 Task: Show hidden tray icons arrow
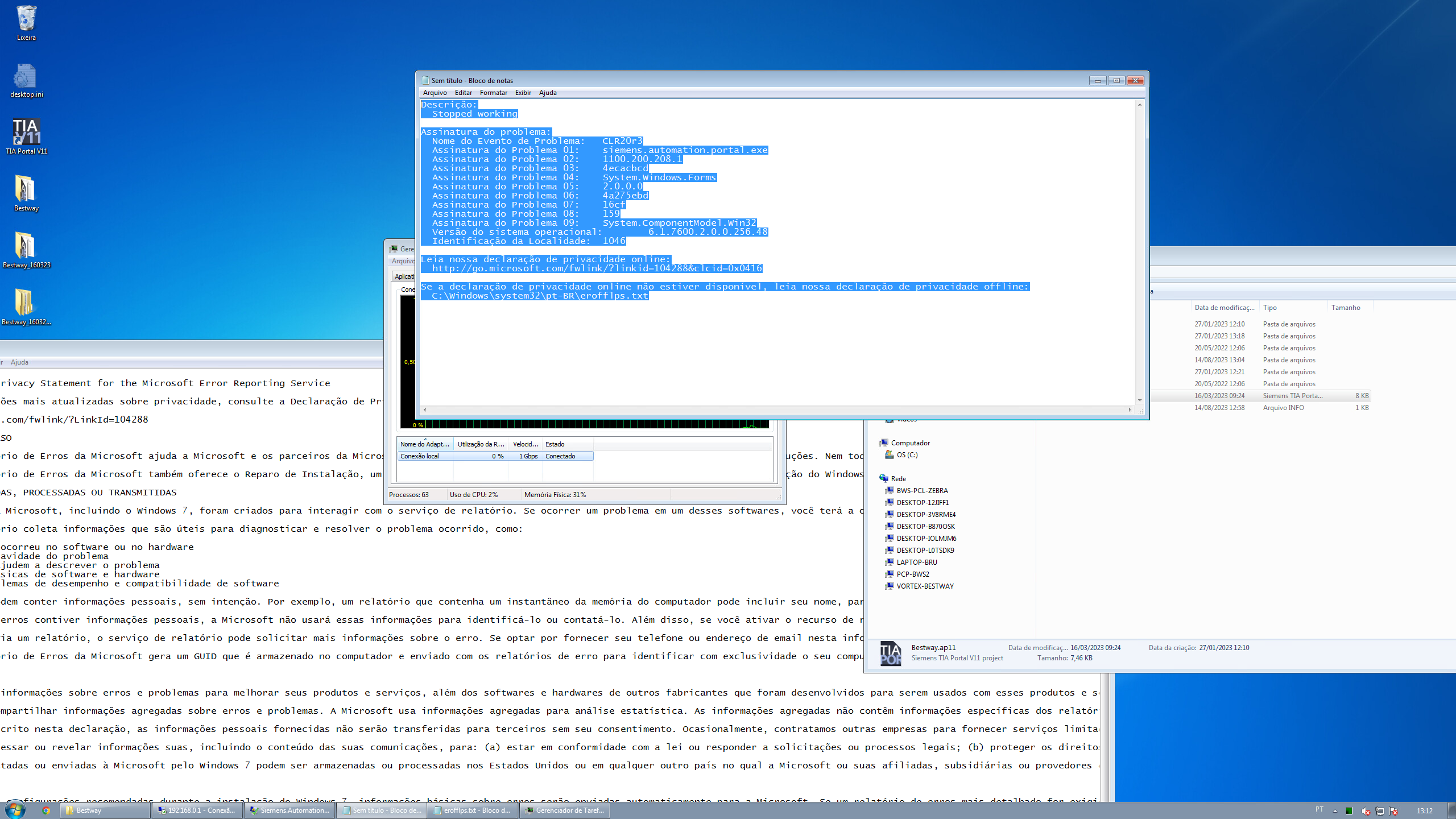1334,810
